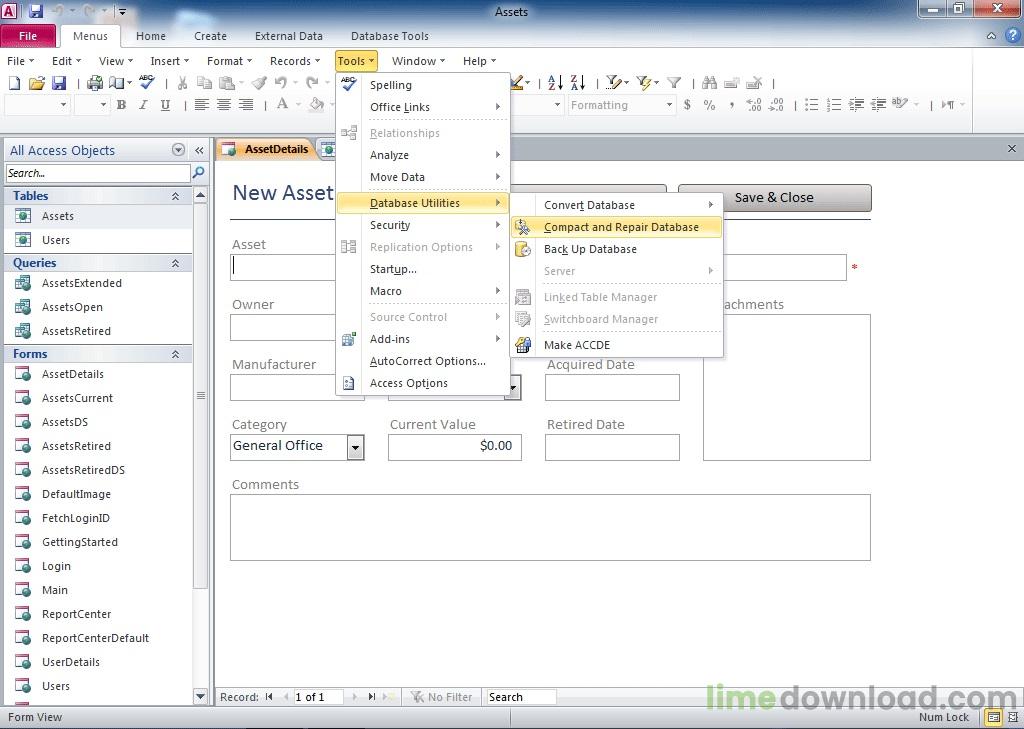Viewport: 1024px width, 729px height.
Task: Toggle underline formatting
Action: pyautogui.click(x=165, y=105)
